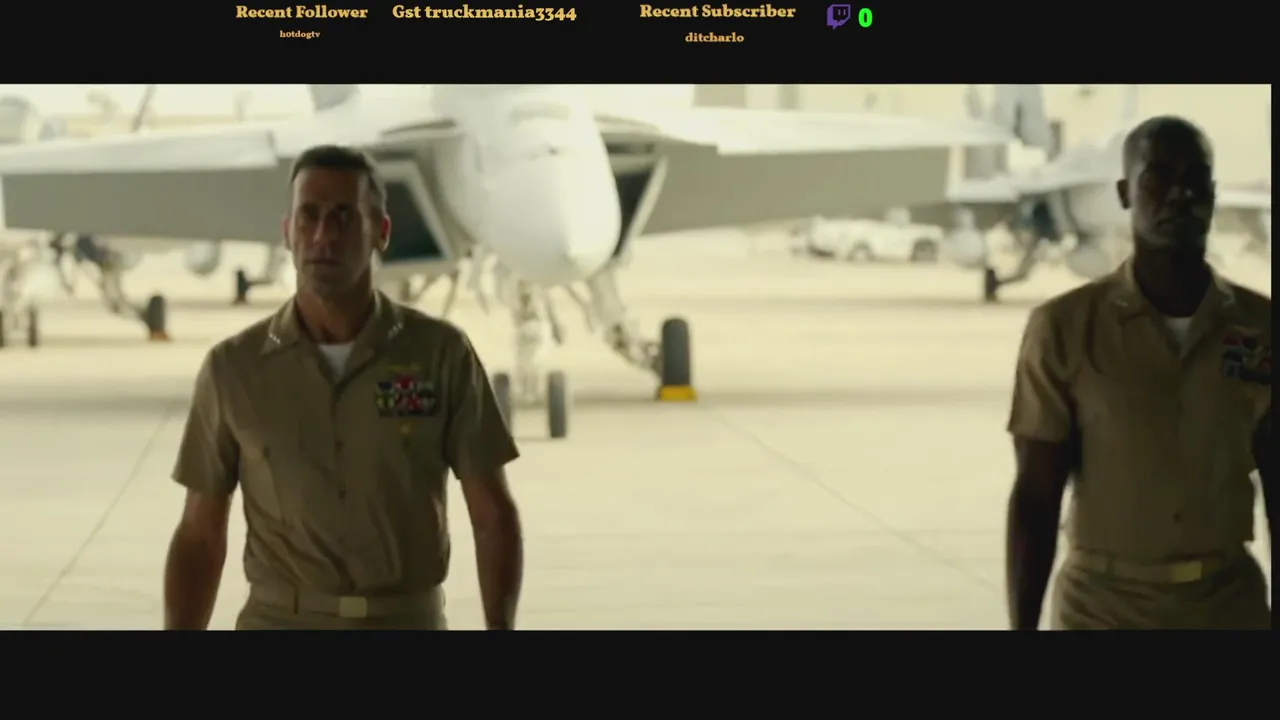Select the 'Recent Follower' label
The height and width of the screenshot is (720, 1280).
(x=301, y=12)
